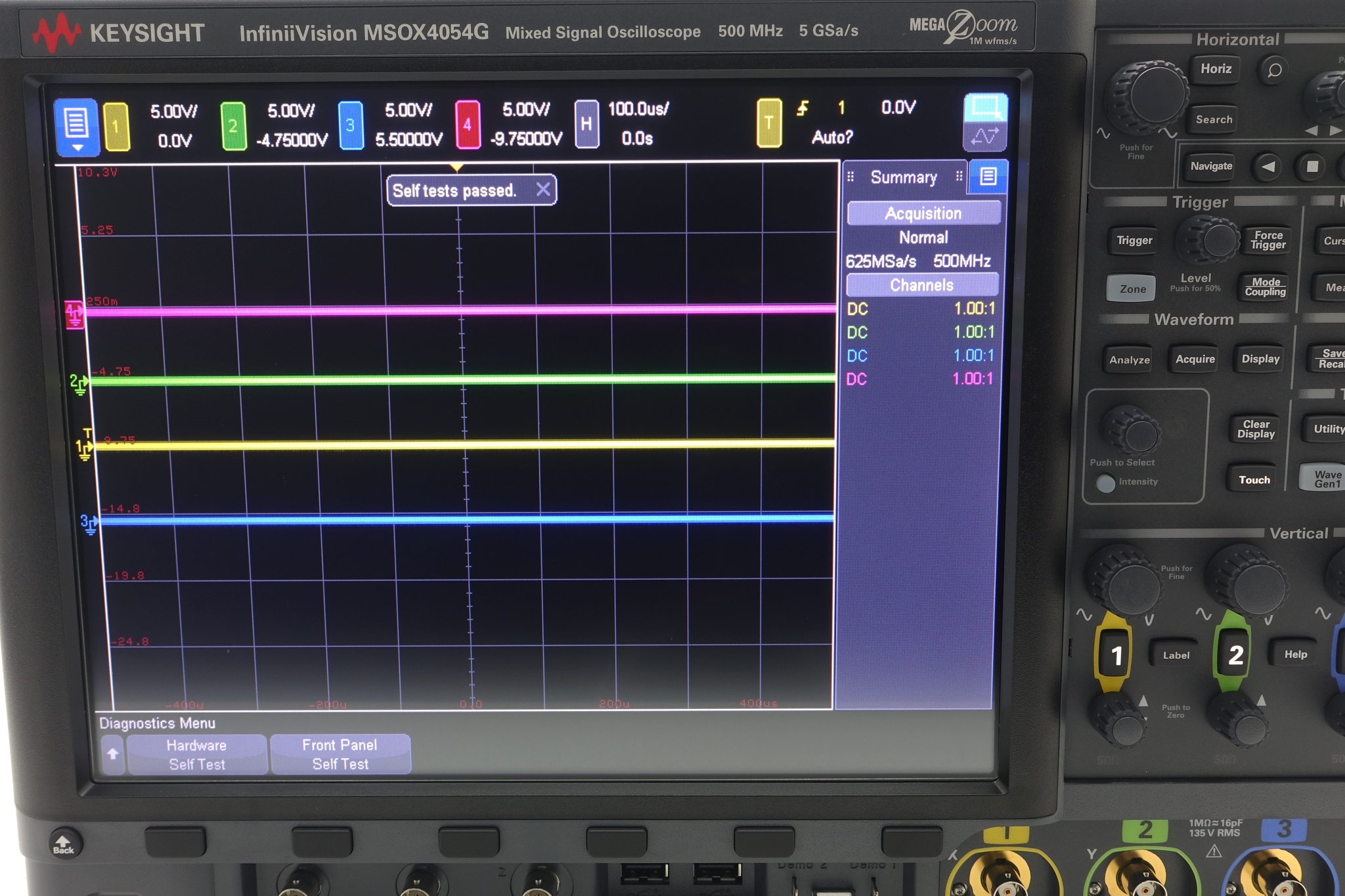Run the Front Panel Self Test
The image size is (1345, 896).
click(340, 754)
